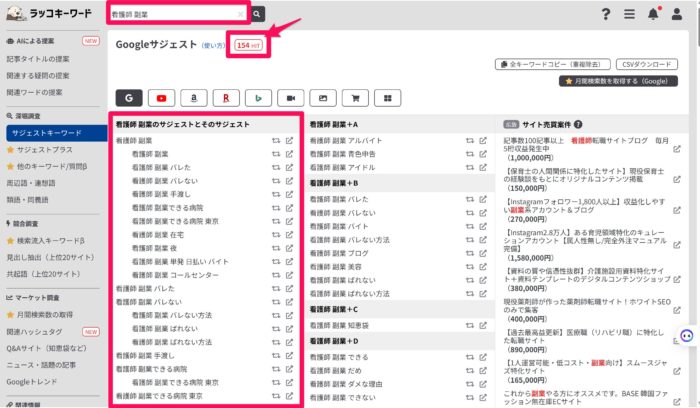Click the 380,000円 デジタルコンテンツショップ listing
The width and height of the screenshot is (700, 408).
(587, 279)
